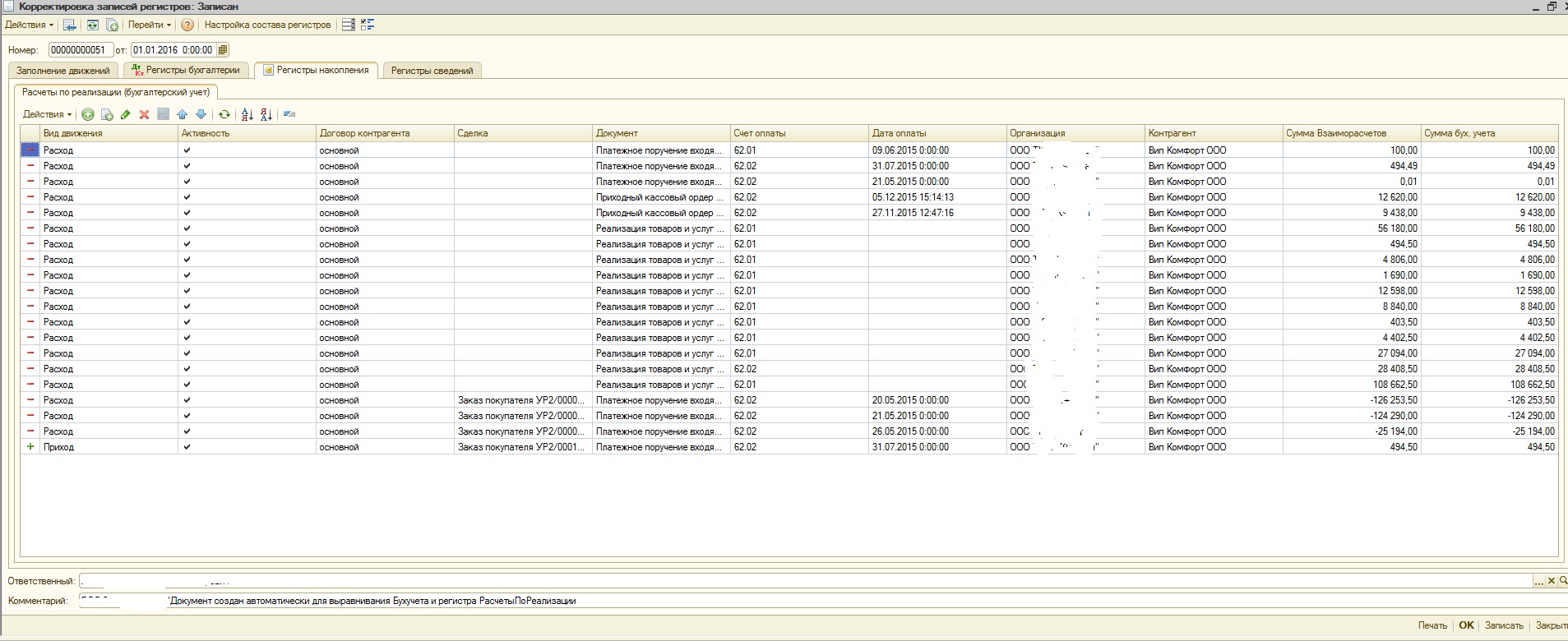Viewport: 1568px width, 641px height.
Task: Click the checkbox-list registers icon in top toolbar
Action: tap(368, 25)
